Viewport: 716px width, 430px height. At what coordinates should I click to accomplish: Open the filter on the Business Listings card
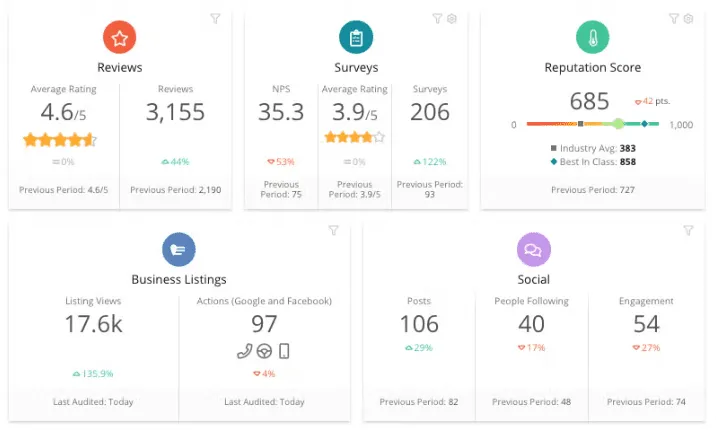click(334, 230)
